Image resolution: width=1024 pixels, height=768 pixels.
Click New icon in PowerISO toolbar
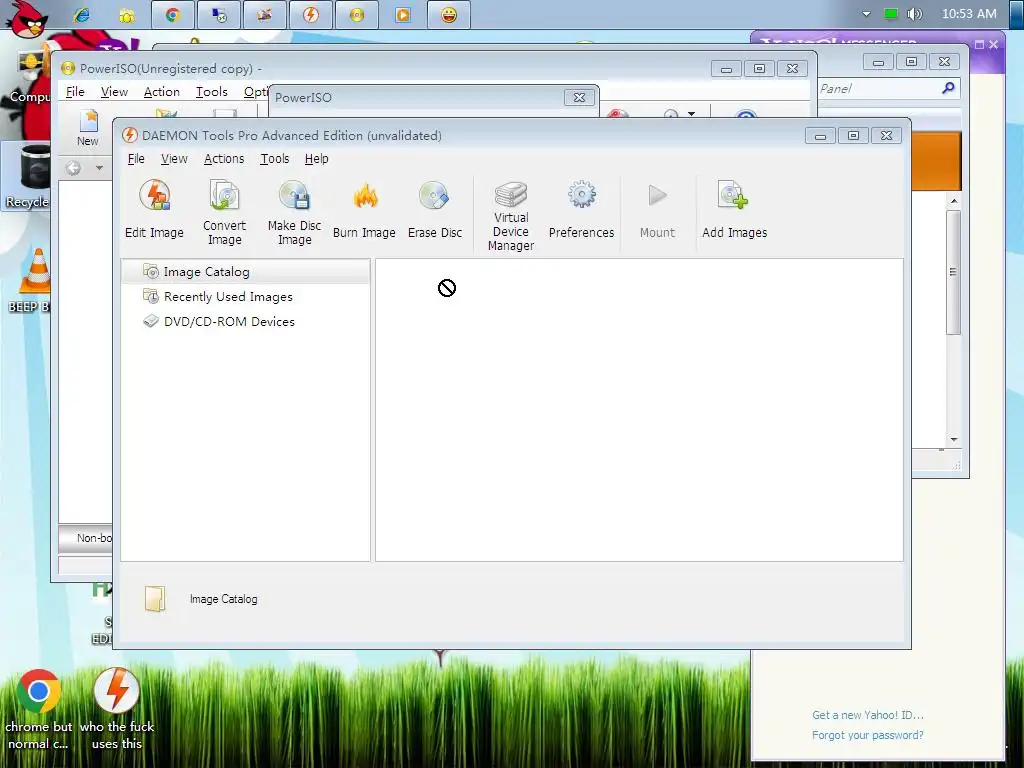(88, 129)
